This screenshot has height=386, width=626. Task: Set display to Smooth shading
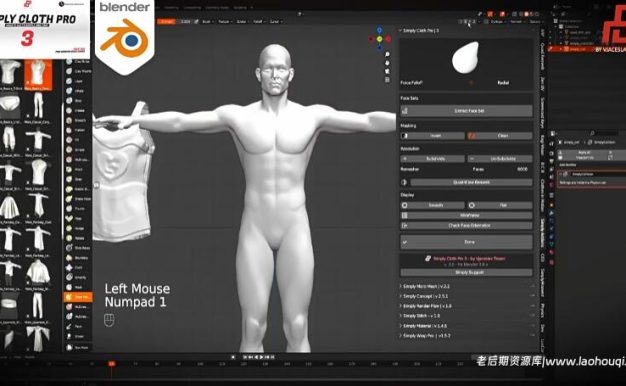tap(433, 205)
